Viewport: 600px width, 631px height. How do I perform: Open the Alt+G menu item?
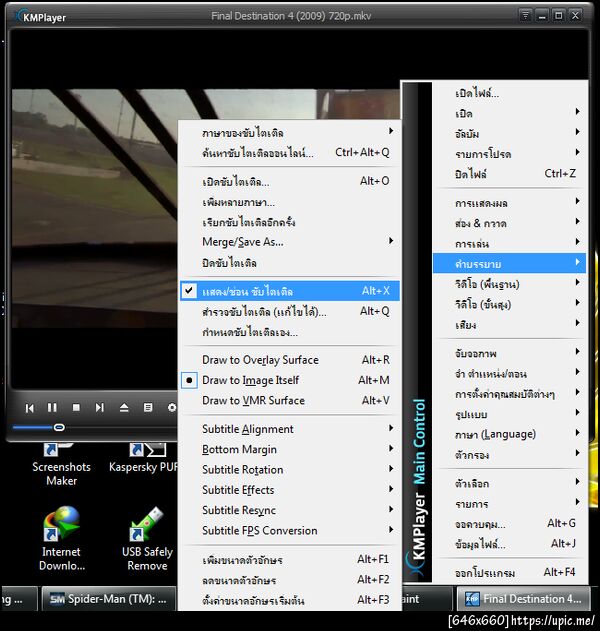click(x=509, y=524)
